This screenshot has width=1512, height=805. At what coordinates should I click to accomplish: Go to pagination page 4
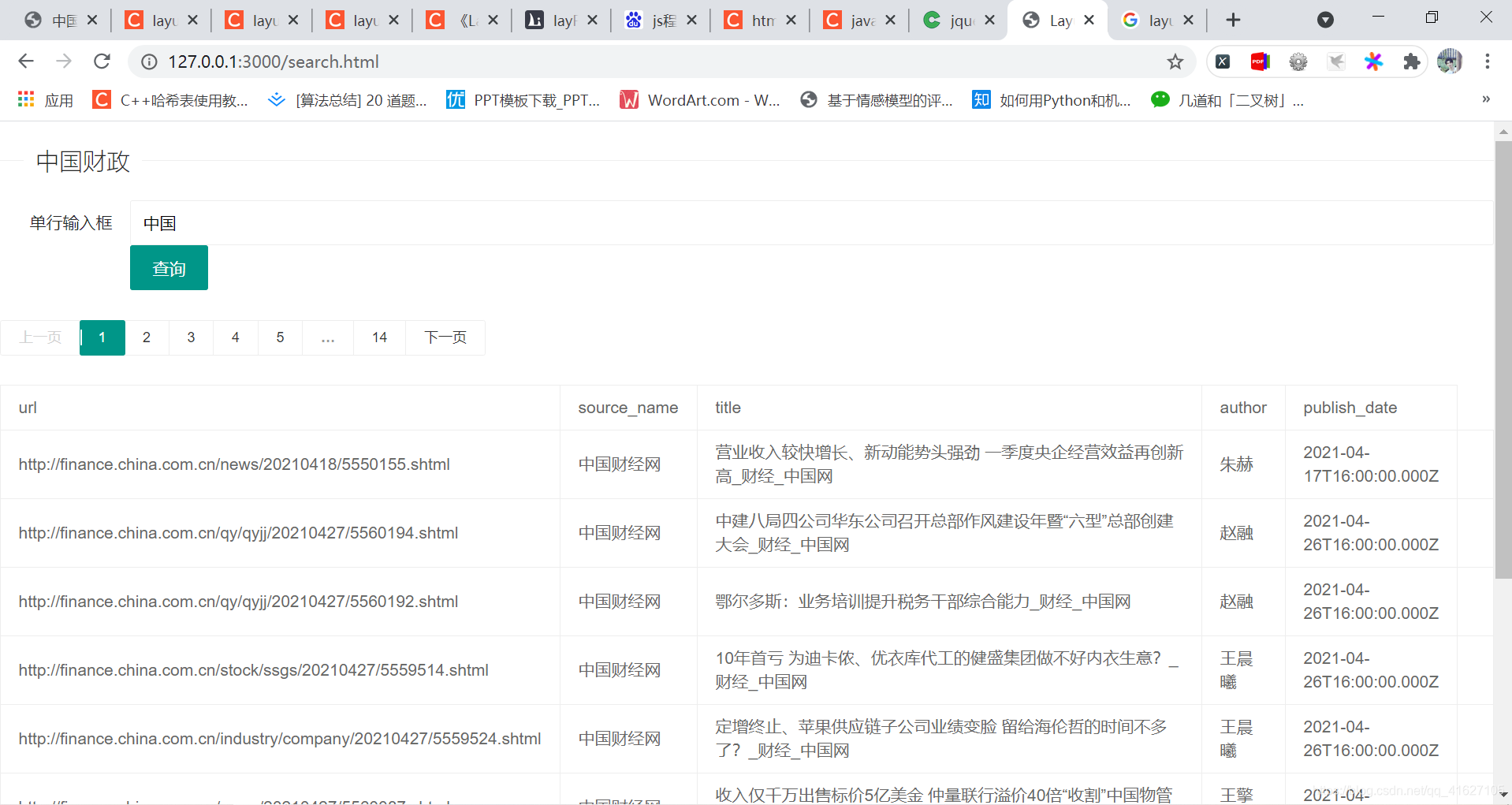pyautogui.click(x=235, y=337)
